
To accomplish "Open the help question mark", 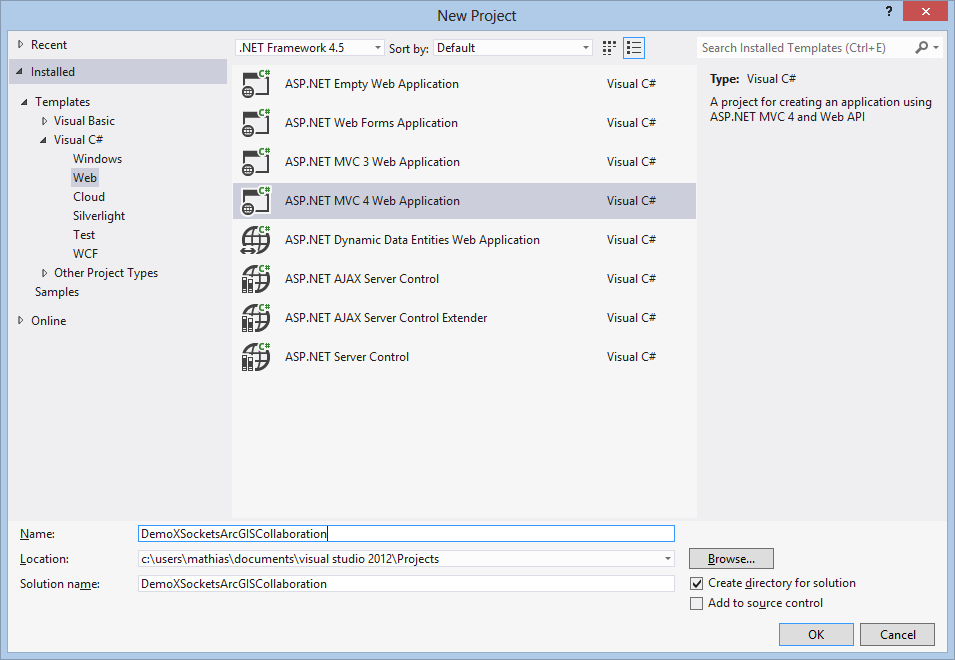I will 889,11.
